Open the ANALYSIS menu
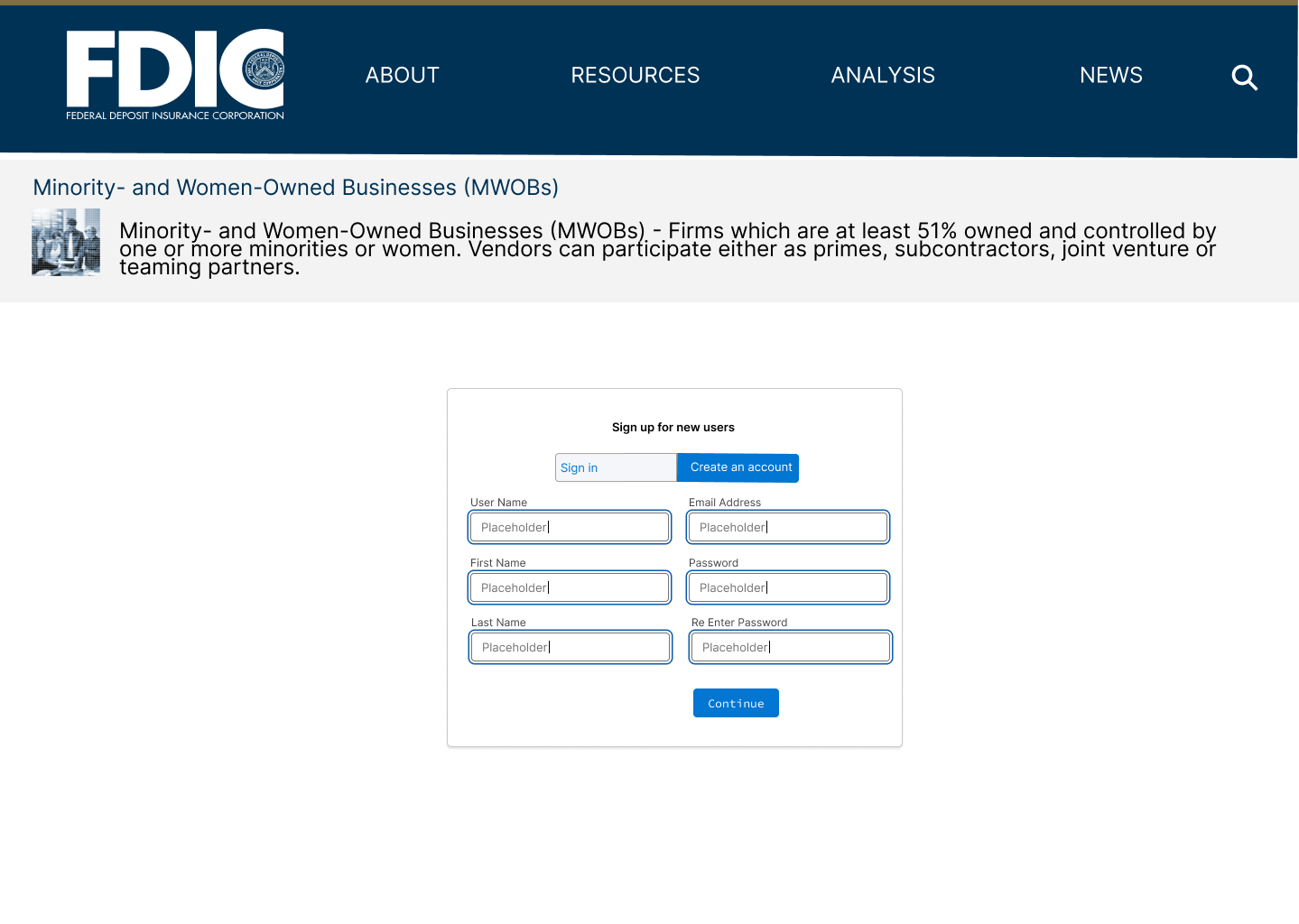Image resolution: width=1299 pixels, height=924 pixels. (x=883, y=75)
